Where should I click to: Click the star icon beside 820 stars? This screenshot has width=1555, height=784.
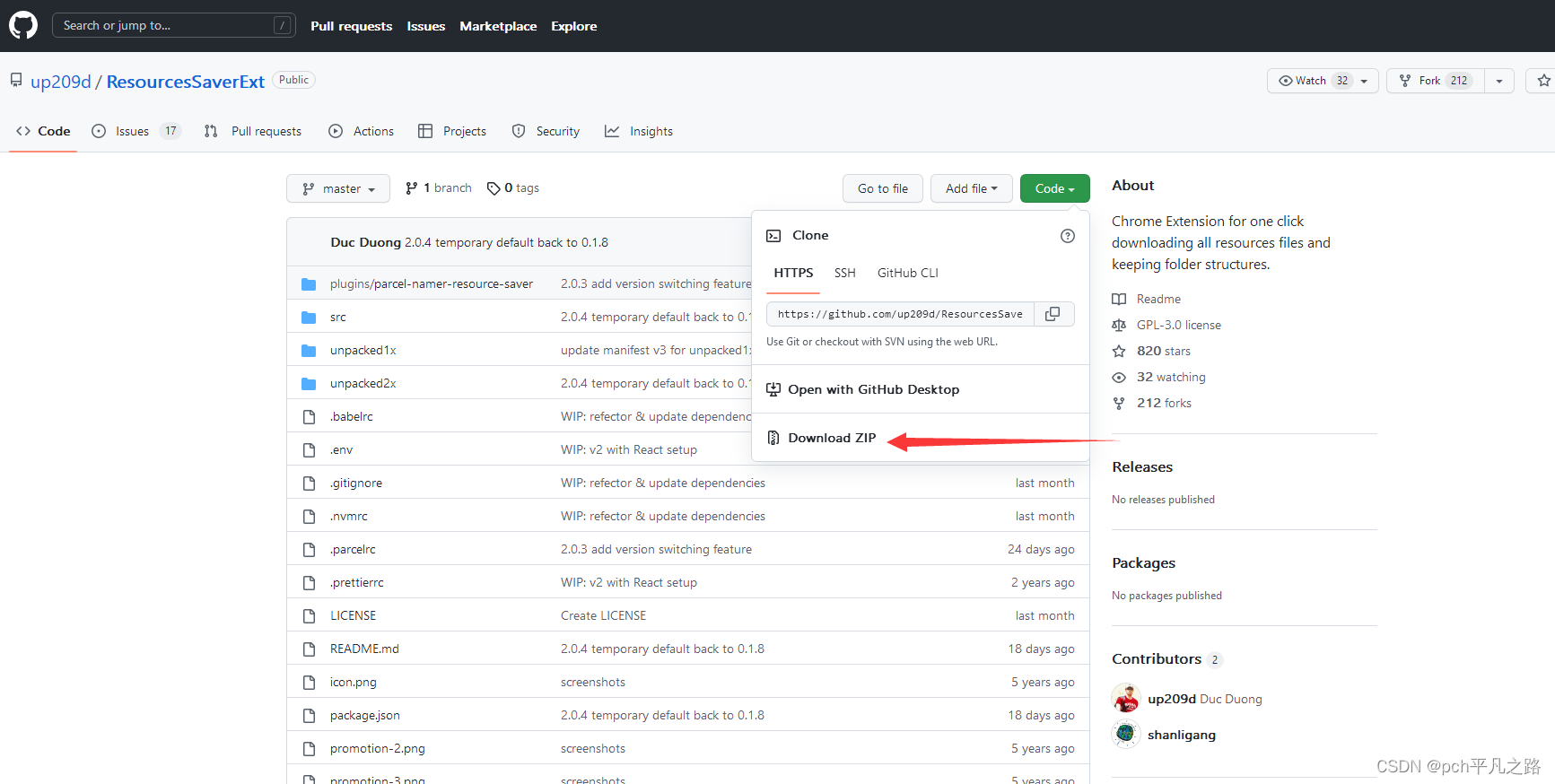[x=1119, y=351]
